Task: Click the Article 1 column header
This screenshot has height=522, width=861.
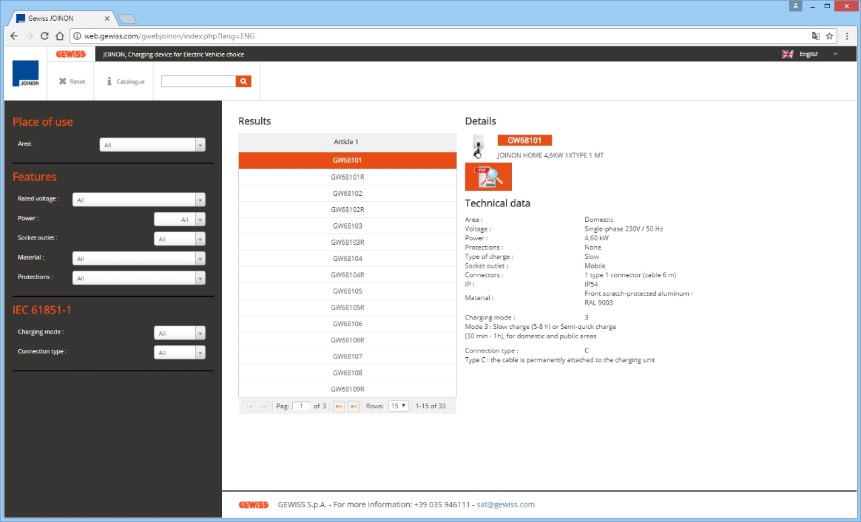Action: (347, 142)
